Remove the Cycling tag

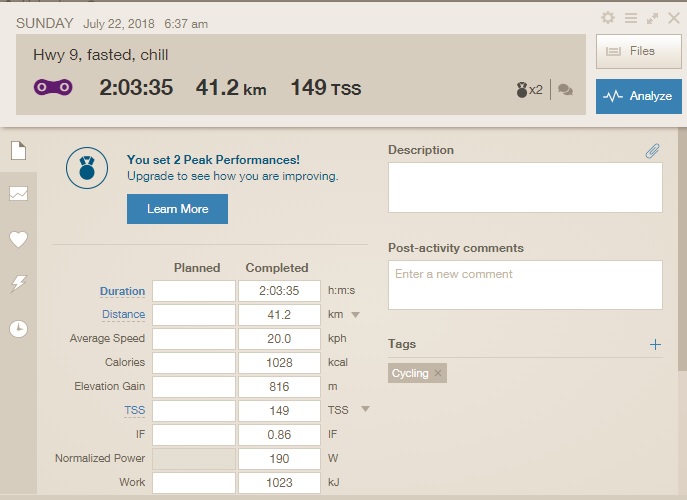438,373
